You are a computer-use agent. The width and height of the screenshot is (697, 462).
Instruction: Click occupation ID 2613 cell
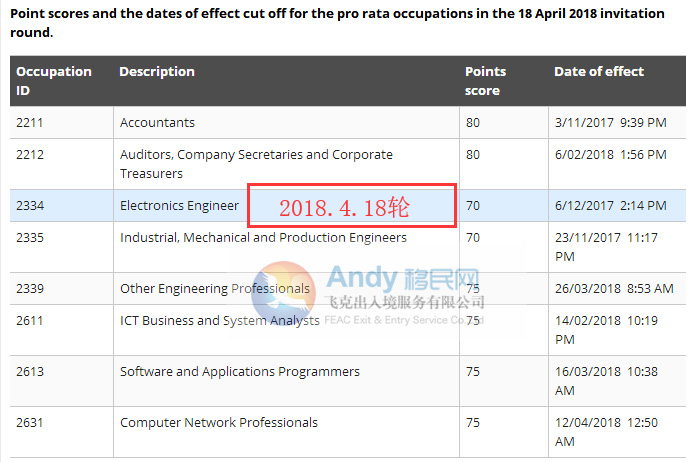coord(30,372)
